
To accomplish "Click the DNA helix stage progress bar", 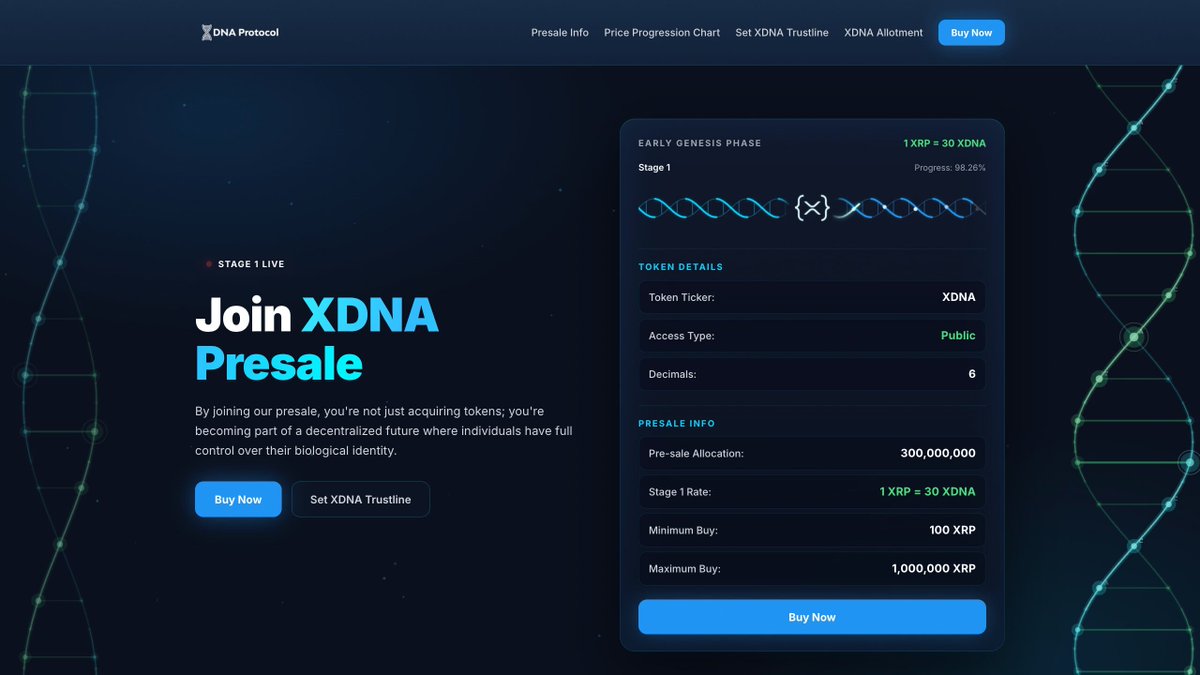I will (812, 208).
